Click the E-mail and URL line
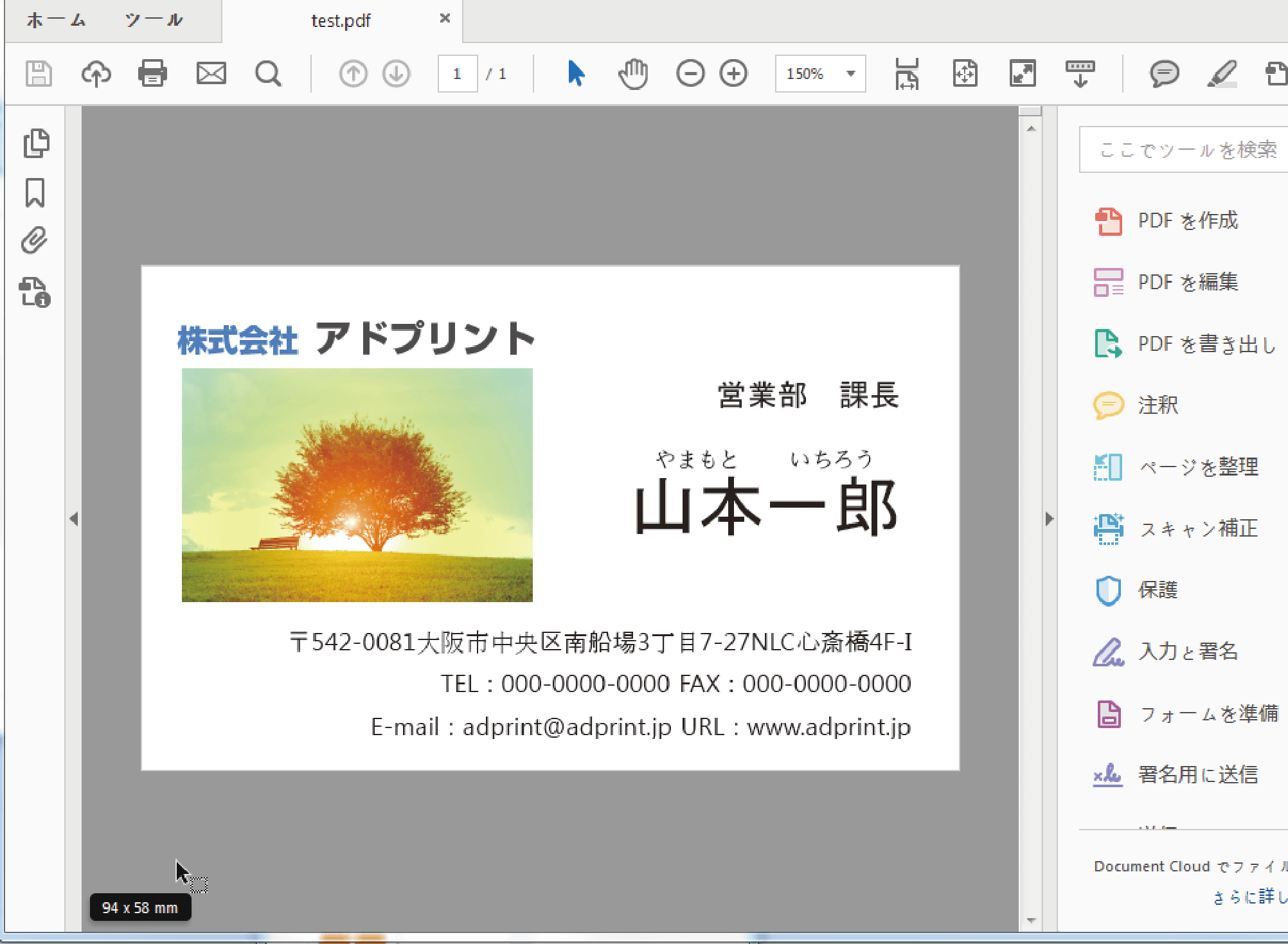This screenshot has width=1288, height=944. [641, 727]
